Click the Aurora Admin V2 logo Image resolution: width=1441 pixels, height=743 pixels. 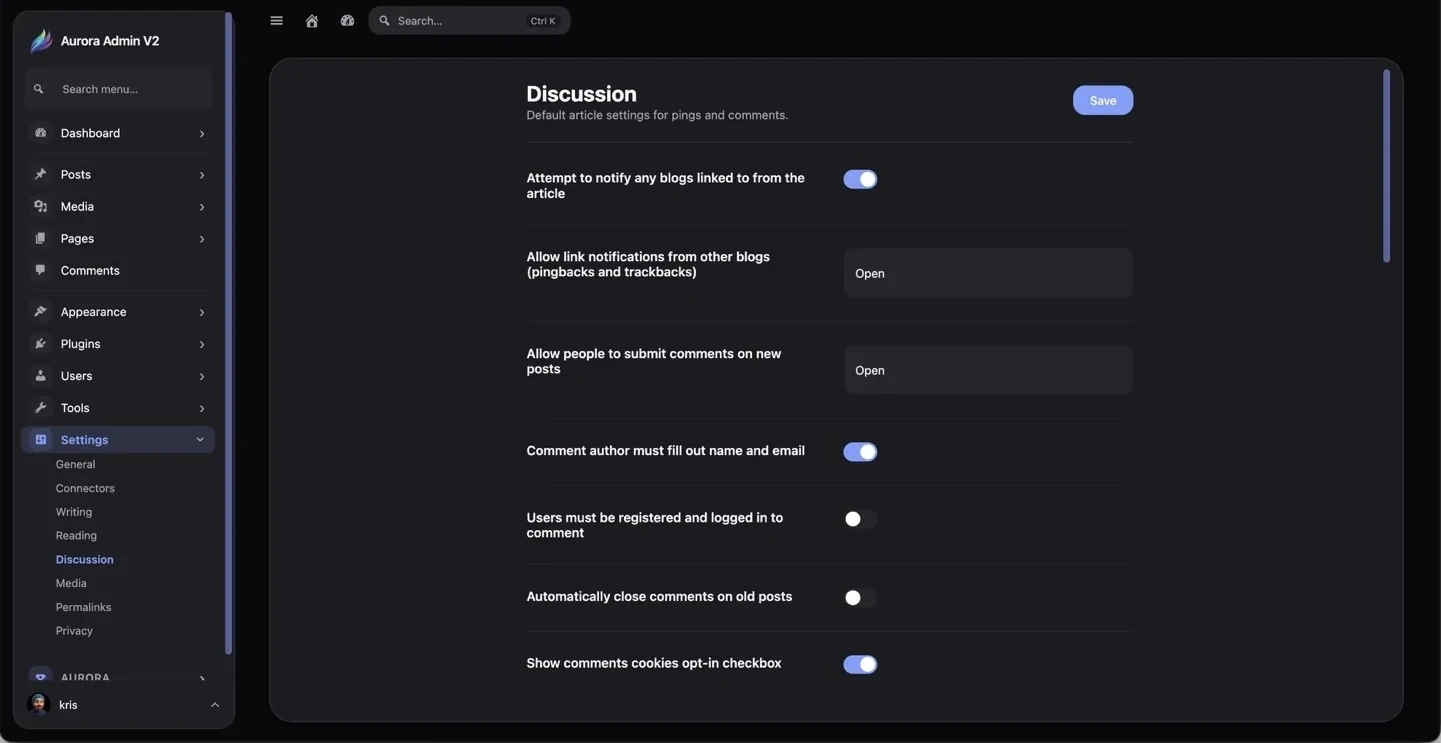pos(41,41)
